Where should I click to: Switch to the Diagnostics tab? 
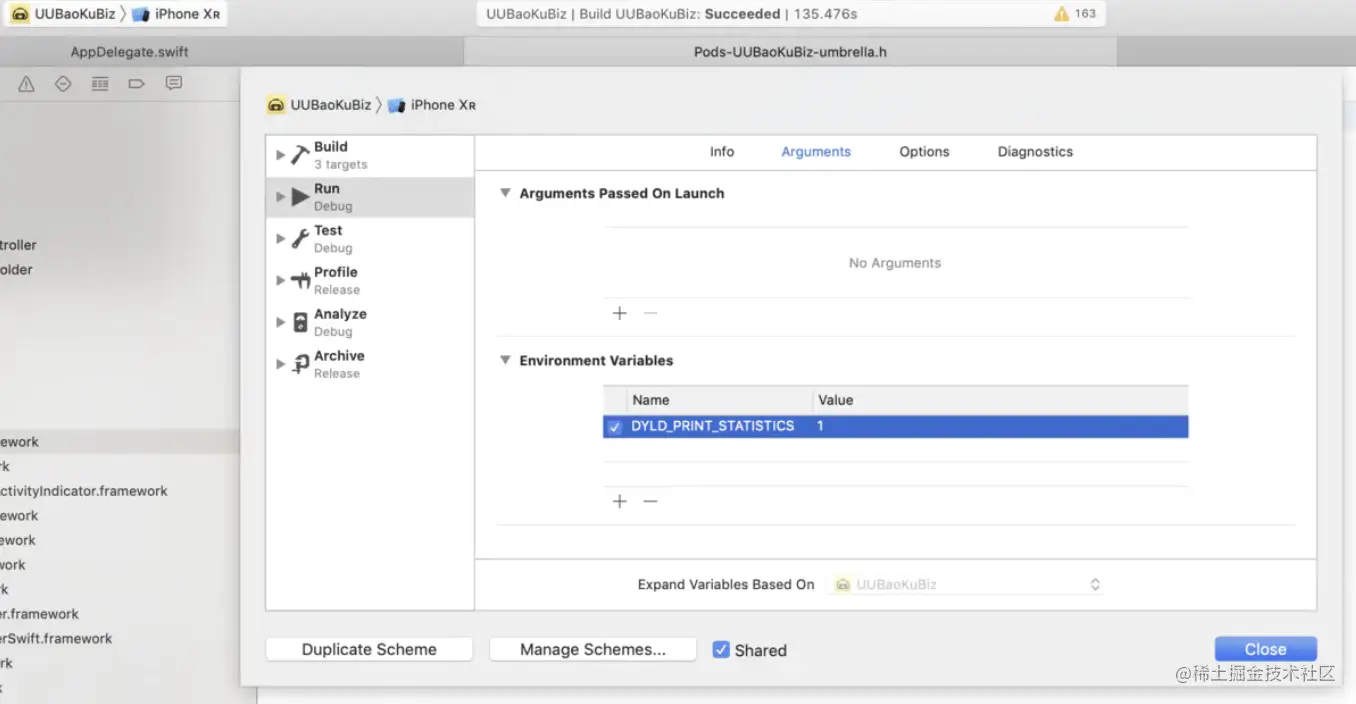pos(1035,152)
